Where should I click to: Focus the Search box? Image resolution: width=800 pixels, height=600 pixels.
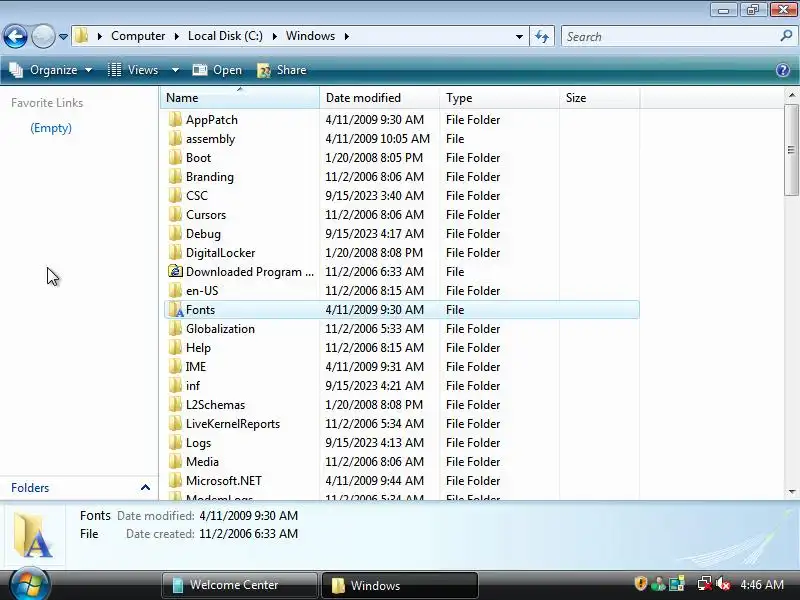(670, 37)
